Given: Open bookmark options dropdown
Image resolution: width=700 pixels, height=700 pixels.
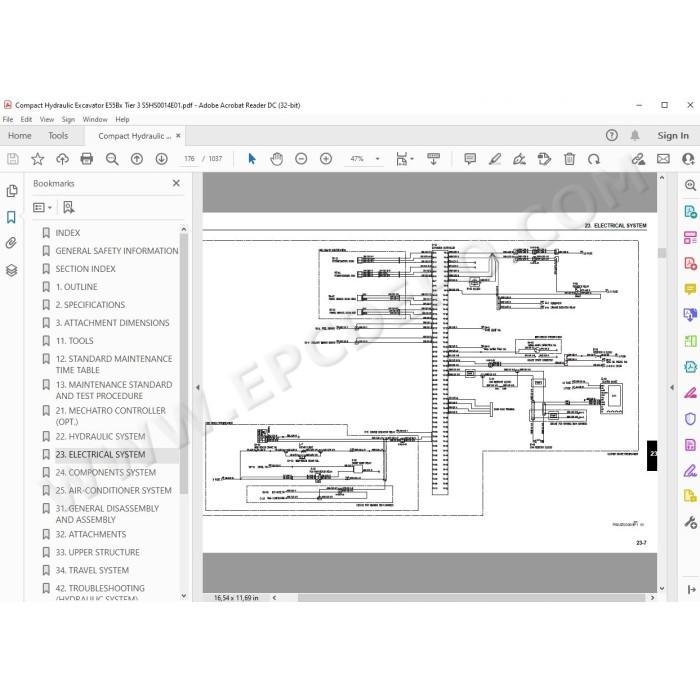Looking at the screenshot, I should tap(42, 207).
